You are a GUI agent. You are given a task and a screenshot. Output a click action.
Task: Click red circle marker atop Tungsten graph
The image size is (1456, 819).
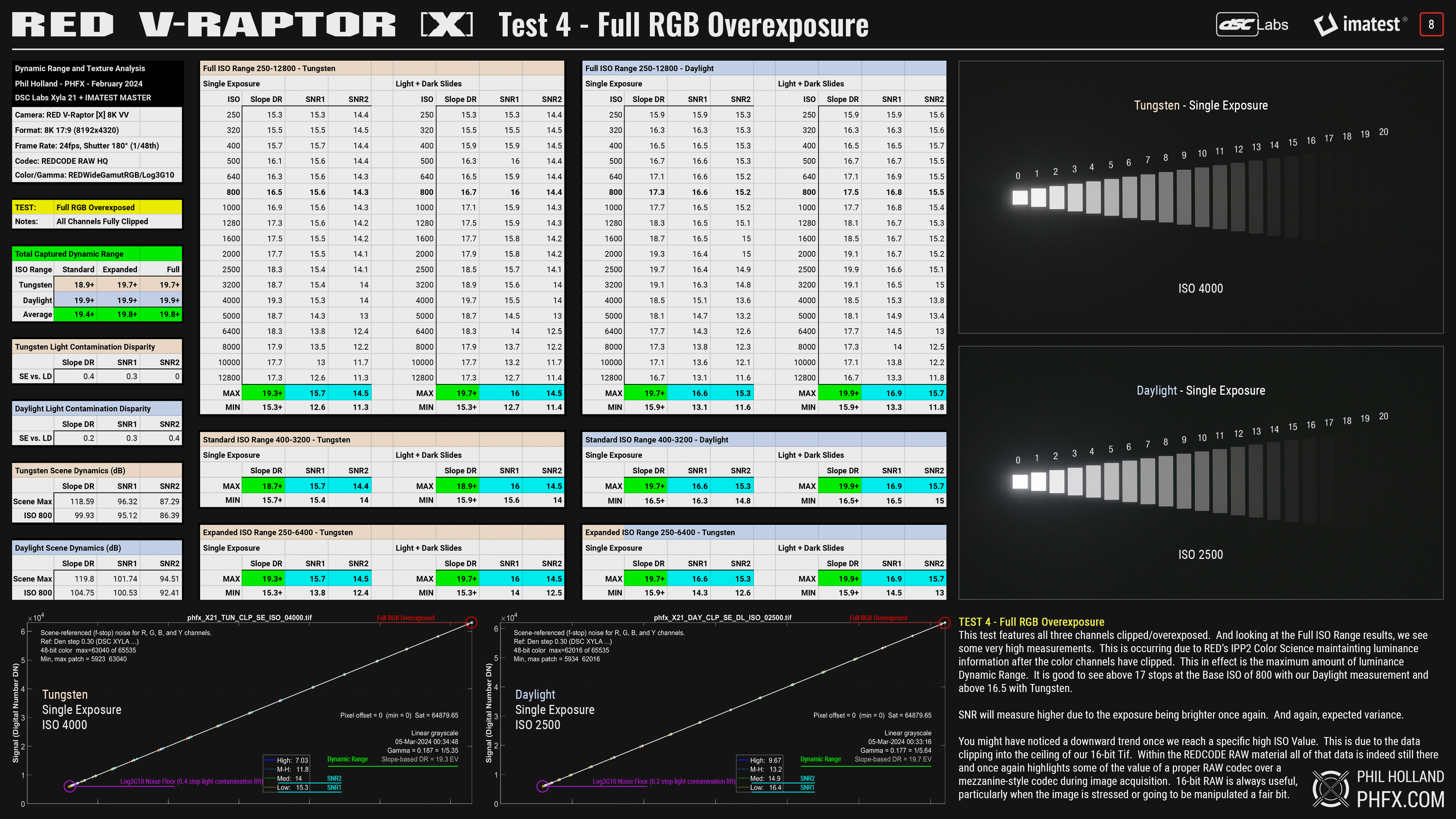click(x=471, y=623)
